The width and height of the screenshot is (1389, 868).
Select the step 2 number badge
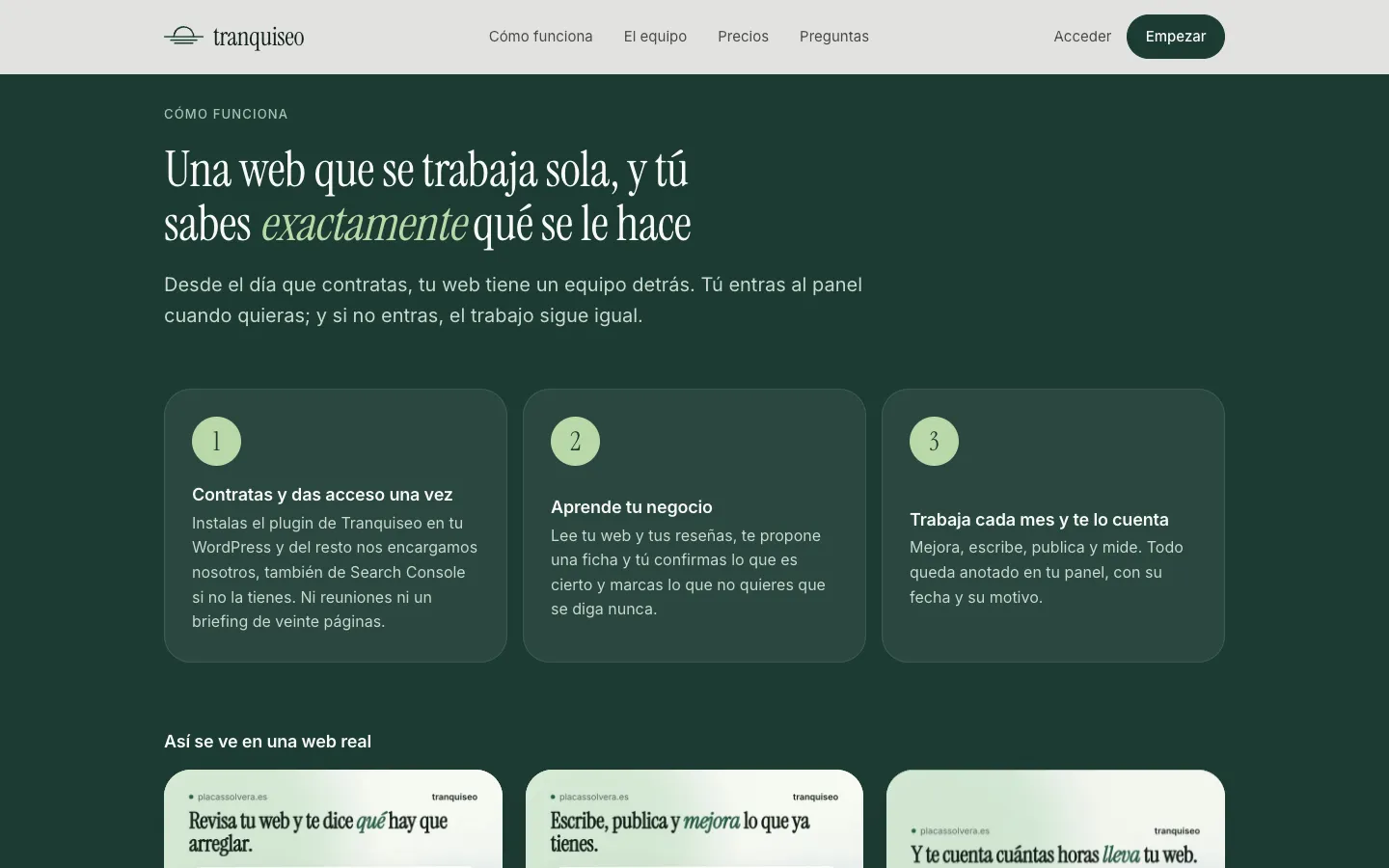[x=575, y=441]
